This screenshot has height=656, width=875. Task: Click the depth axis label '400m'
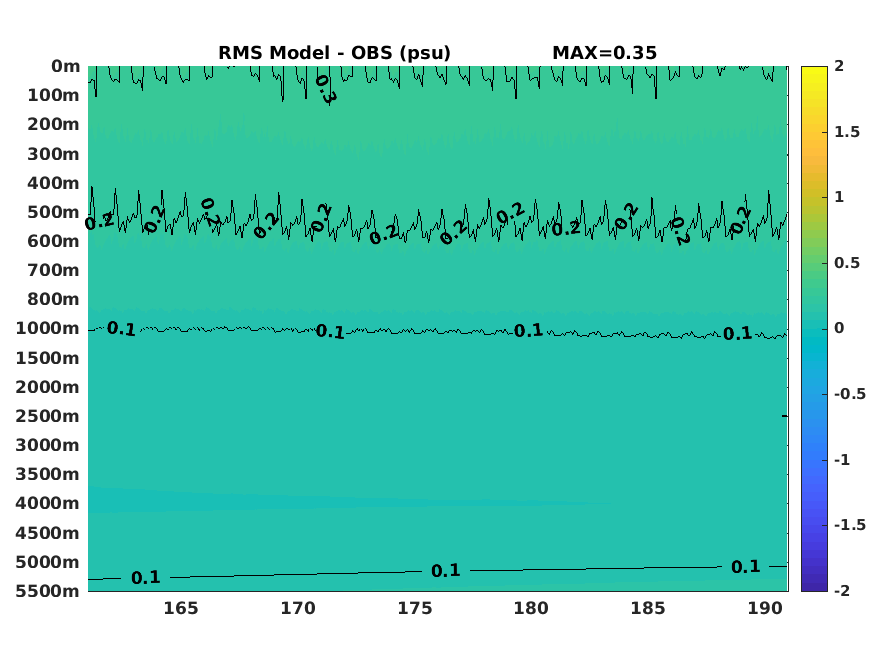coord(54,183)
